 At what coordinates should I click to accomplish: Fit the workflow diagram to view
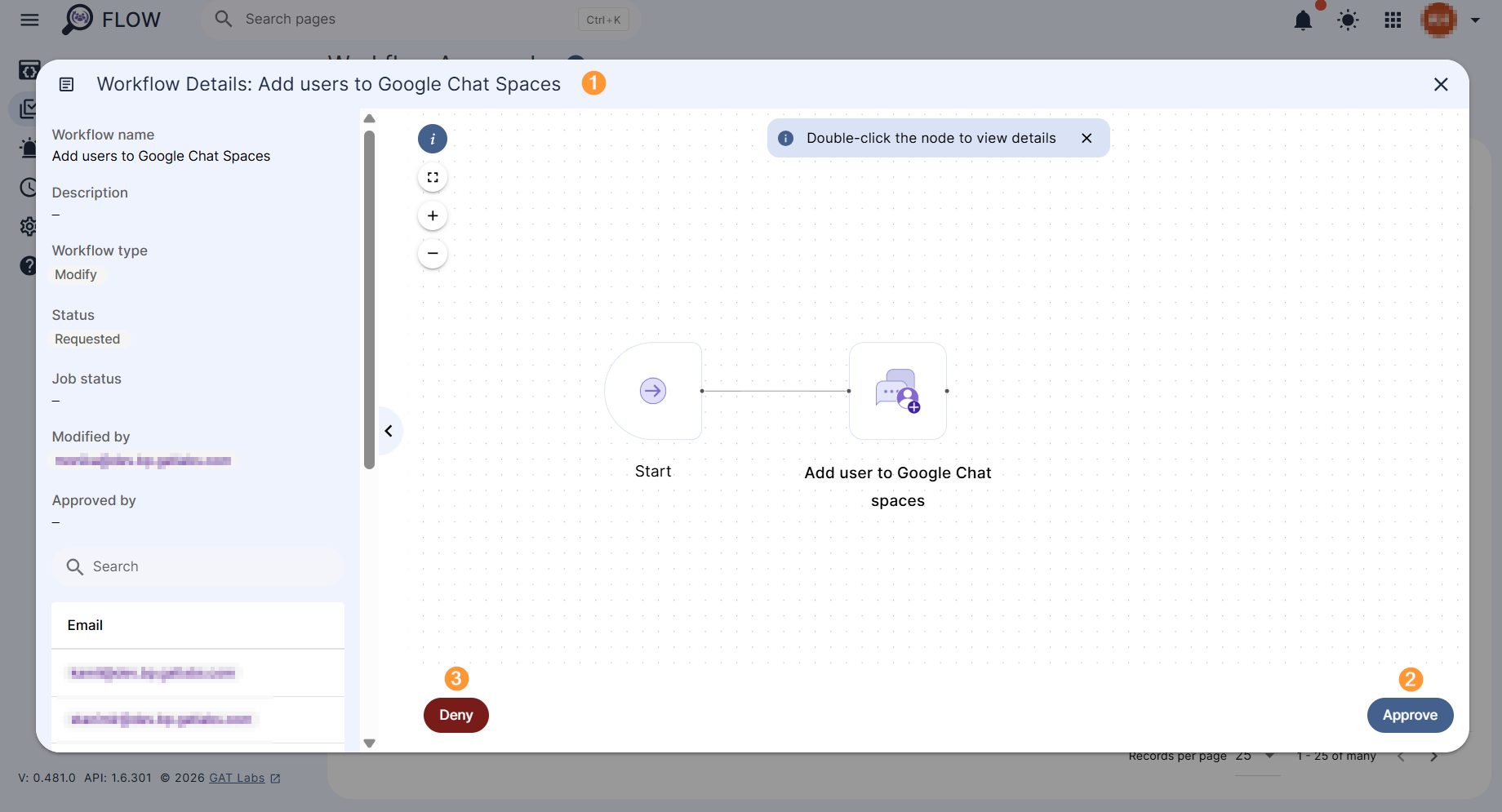(433, 177)
